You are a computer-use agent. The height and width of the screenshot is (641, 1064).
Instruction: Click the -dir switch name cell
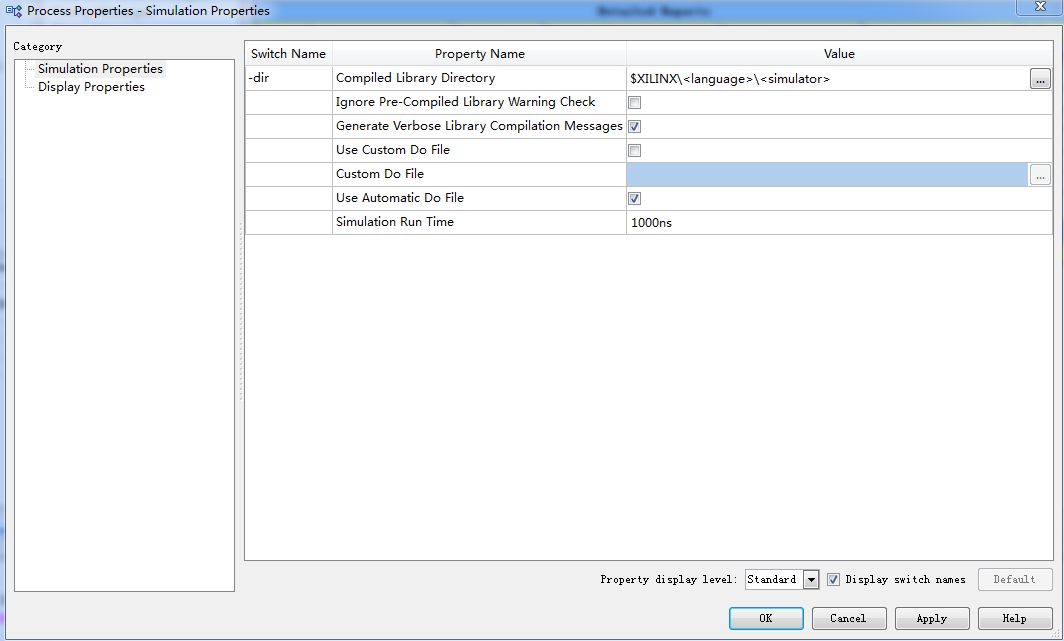288,78
